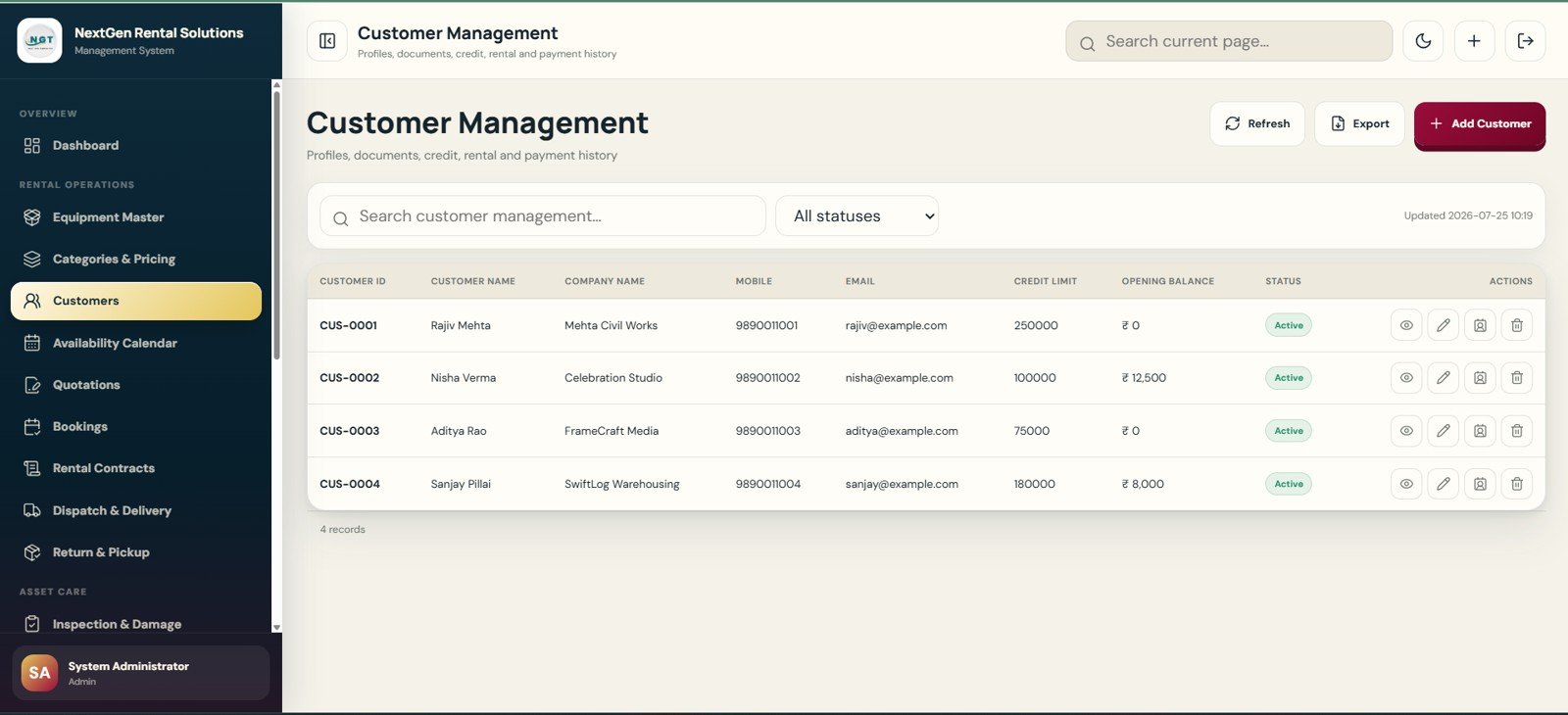Open the document icon for CUS-0003
1568x715 pixels.
(1480, 430)
